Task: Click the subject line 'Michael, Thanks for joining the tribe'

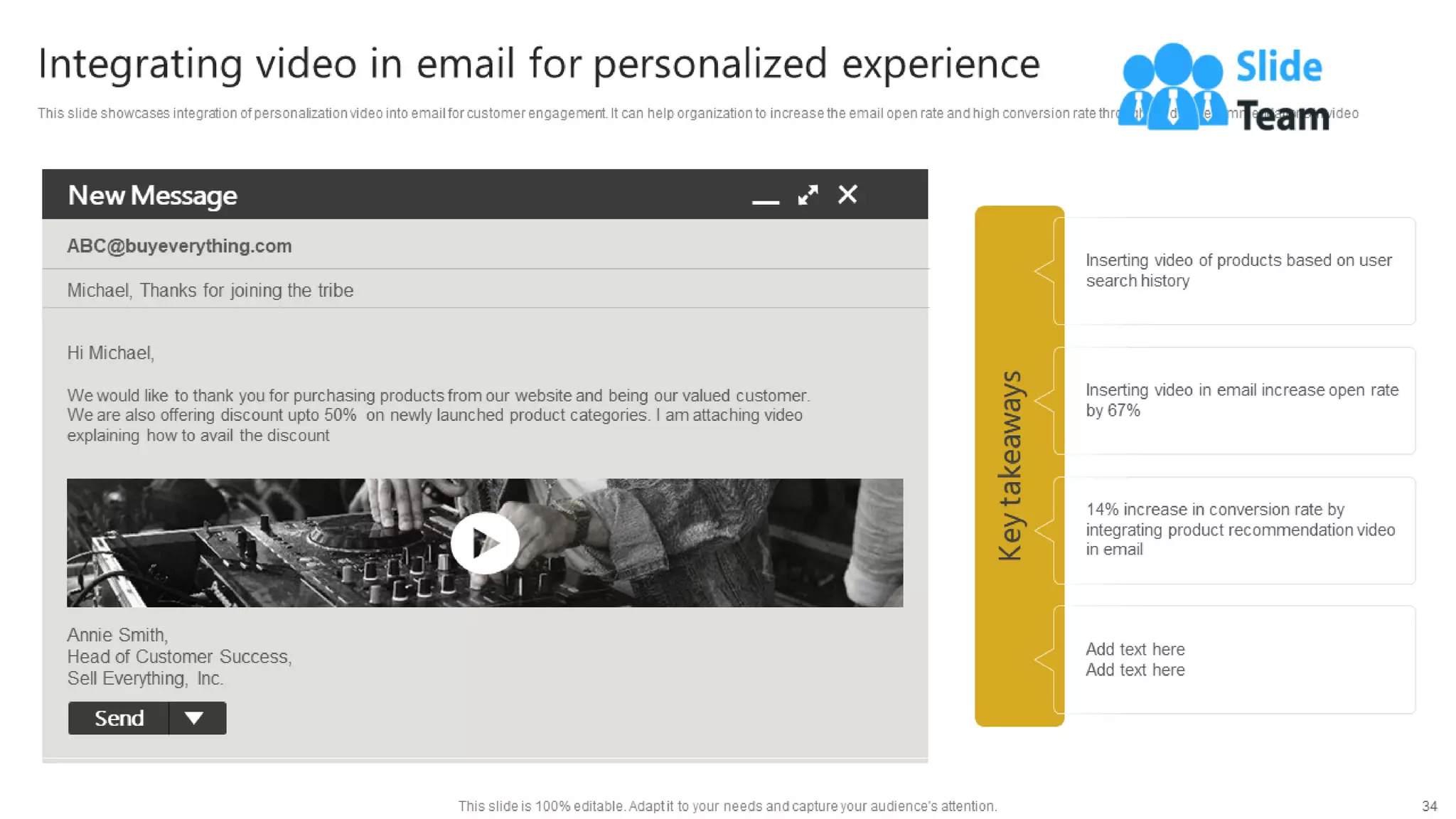Action: [485, 289]
